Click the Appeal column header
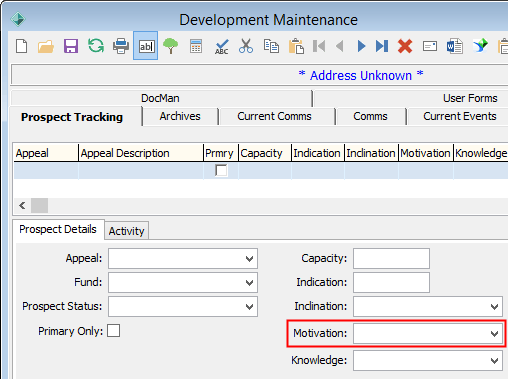508x379 pixels. 46,153
